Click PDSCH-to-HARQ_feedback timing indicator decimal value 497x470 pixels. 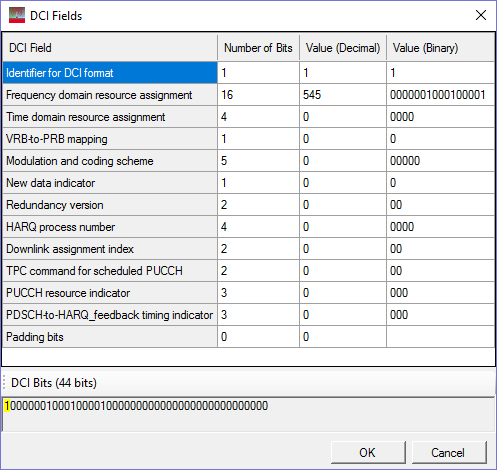pos(343,315)
